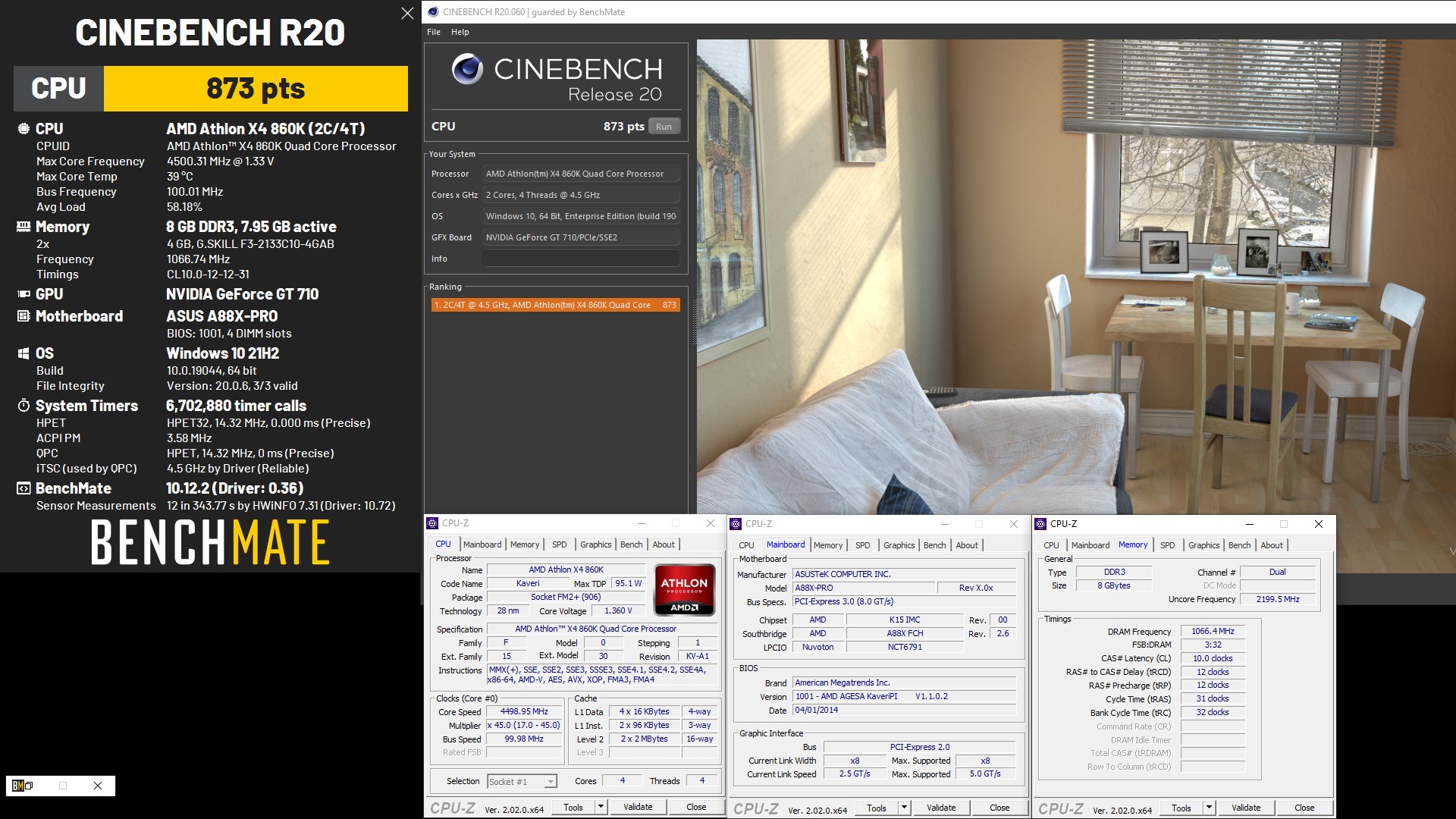Open About tab in Memory CPU-Z window

1272,545
